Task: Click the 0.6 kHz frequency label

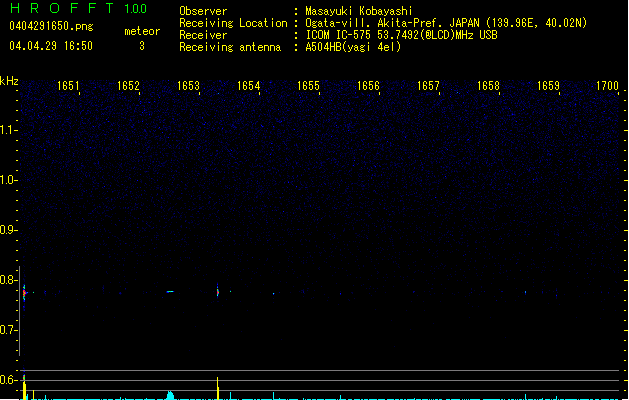Action: tap(8, 380)
